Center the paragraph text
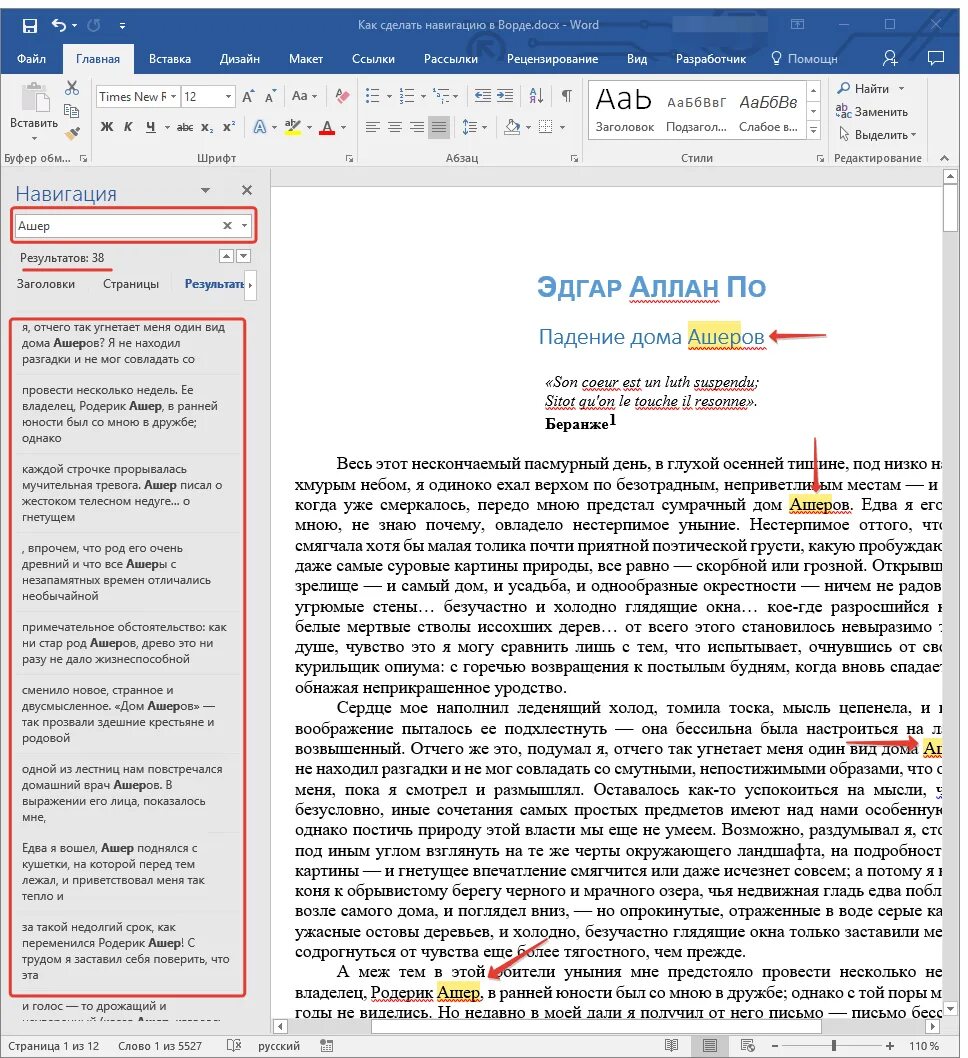The height and width of the screenshot is (1058, 968). pos(395,127)
